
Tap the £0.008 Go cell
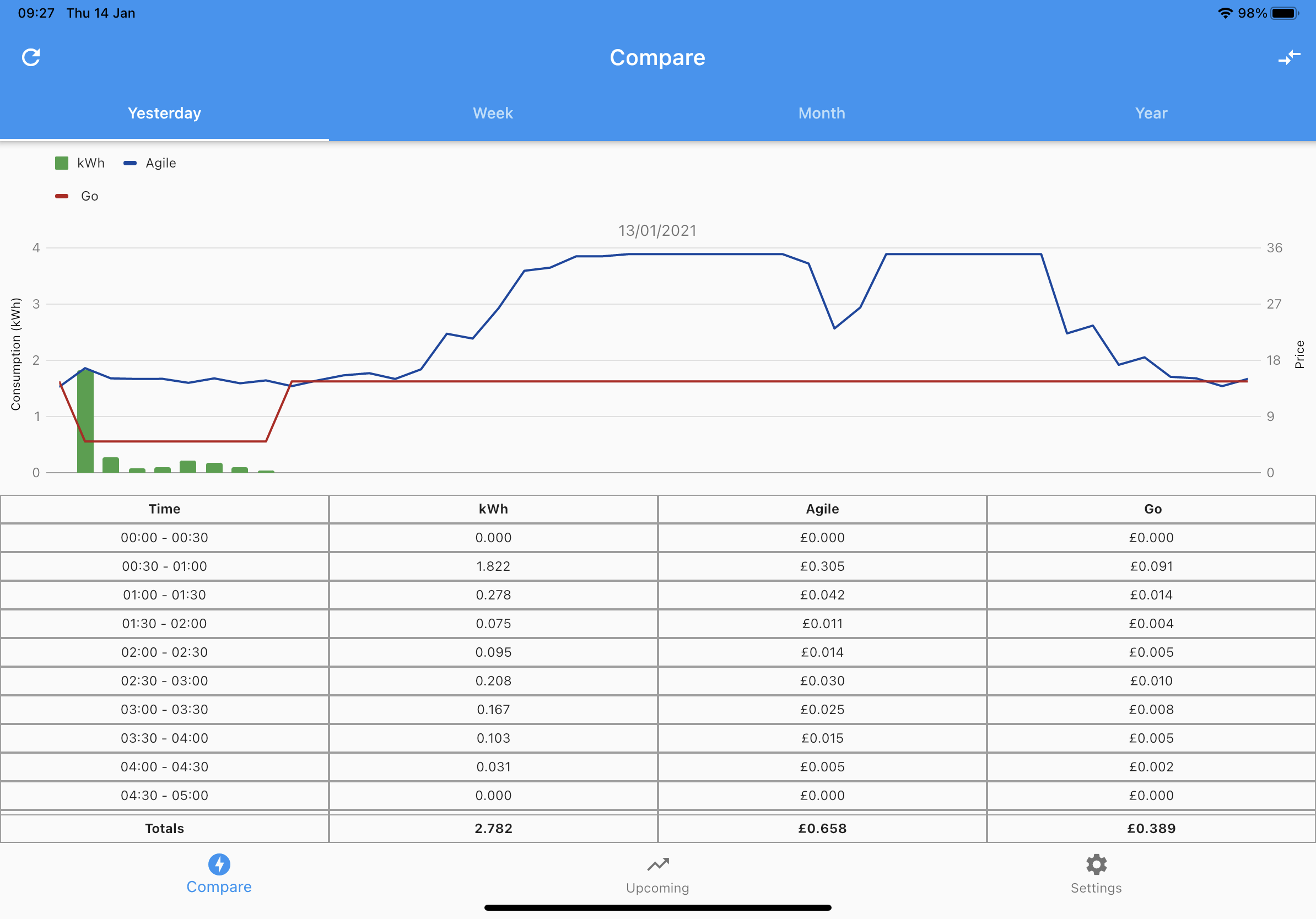pos(1152,709)
